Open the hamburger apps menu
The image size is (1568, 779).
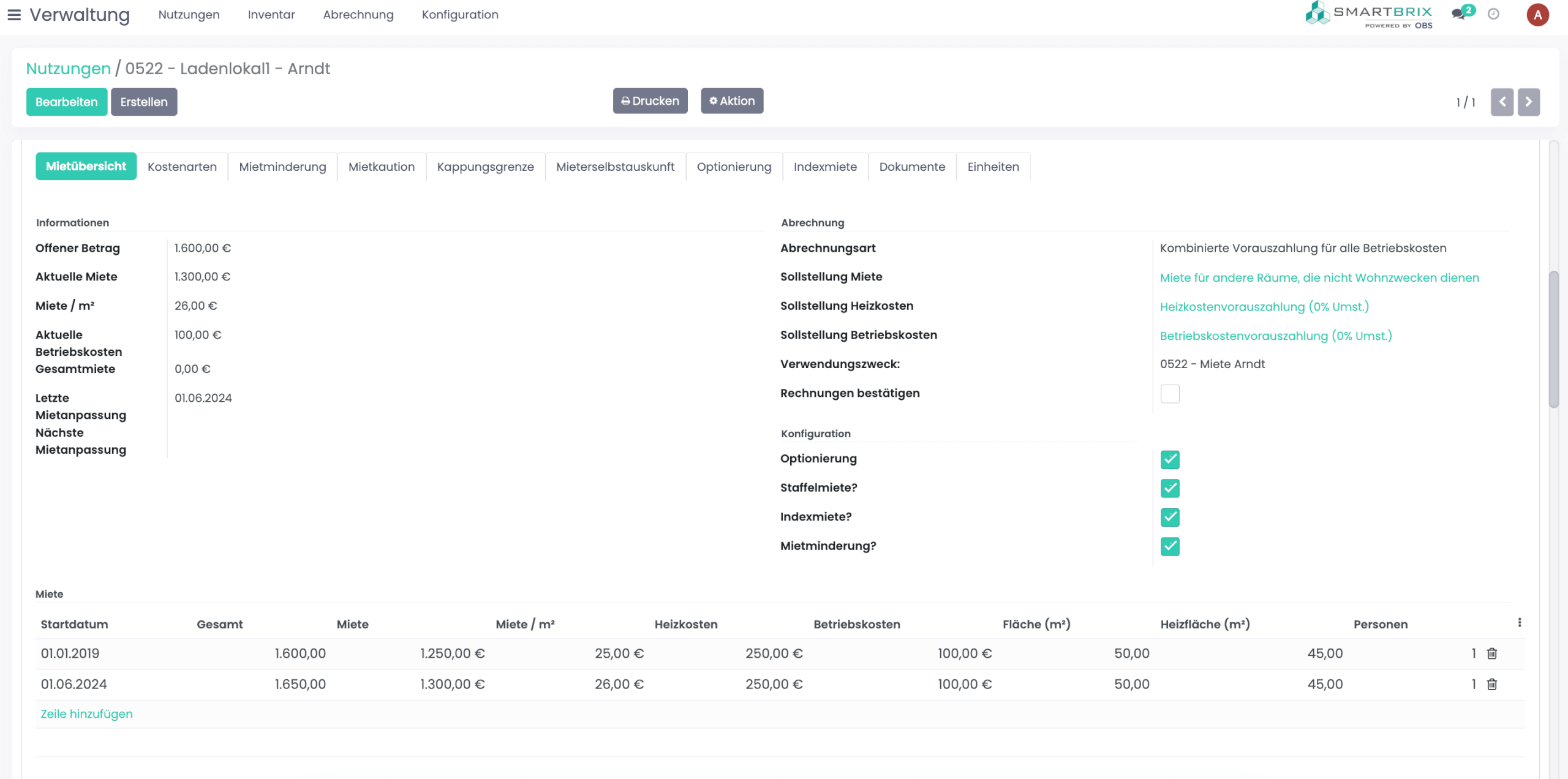pyautogui.click(x=14, y=15)
